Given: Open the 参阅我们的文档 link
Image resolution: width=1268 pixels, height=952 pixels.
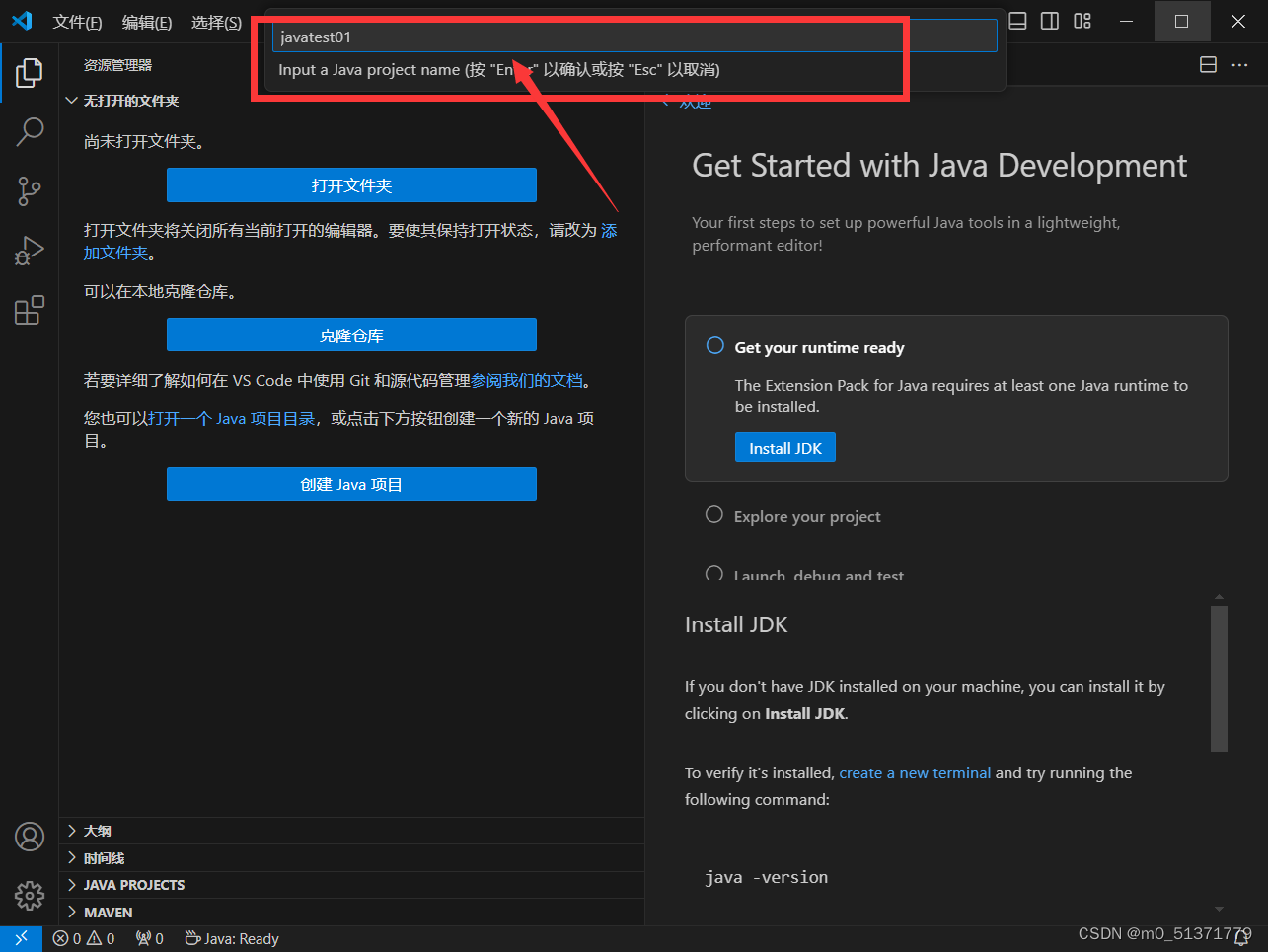Looking at the screenshot, I should [527, 381].
